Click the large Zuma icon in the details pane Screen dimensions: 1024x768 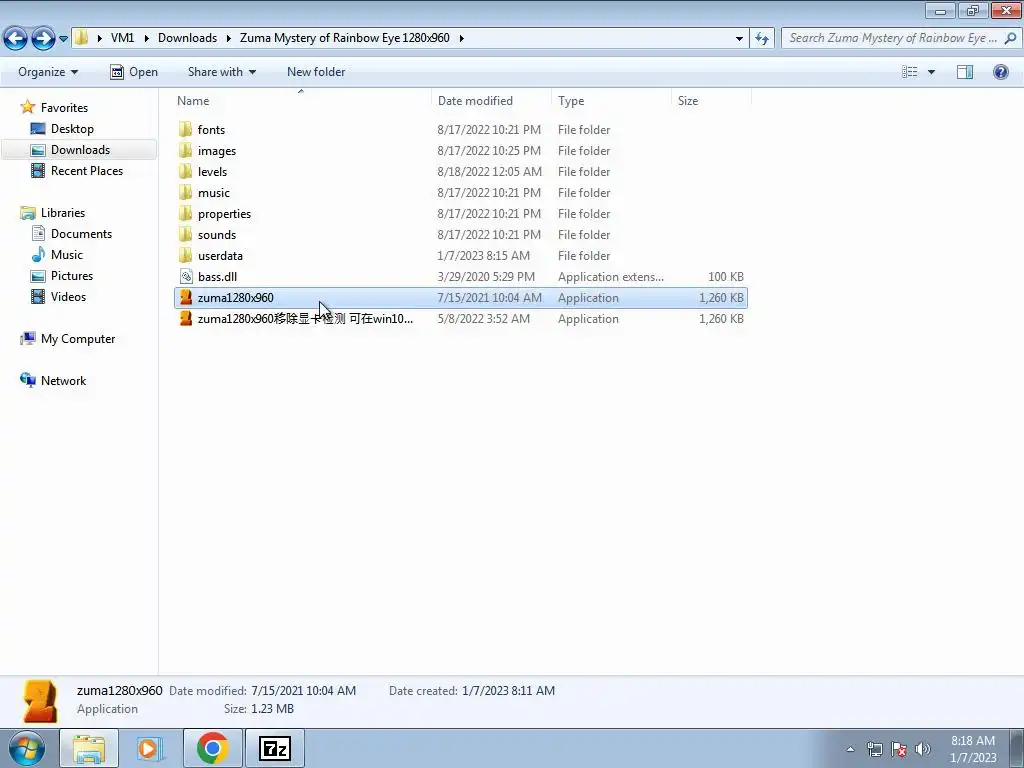[x=40, y=701]
